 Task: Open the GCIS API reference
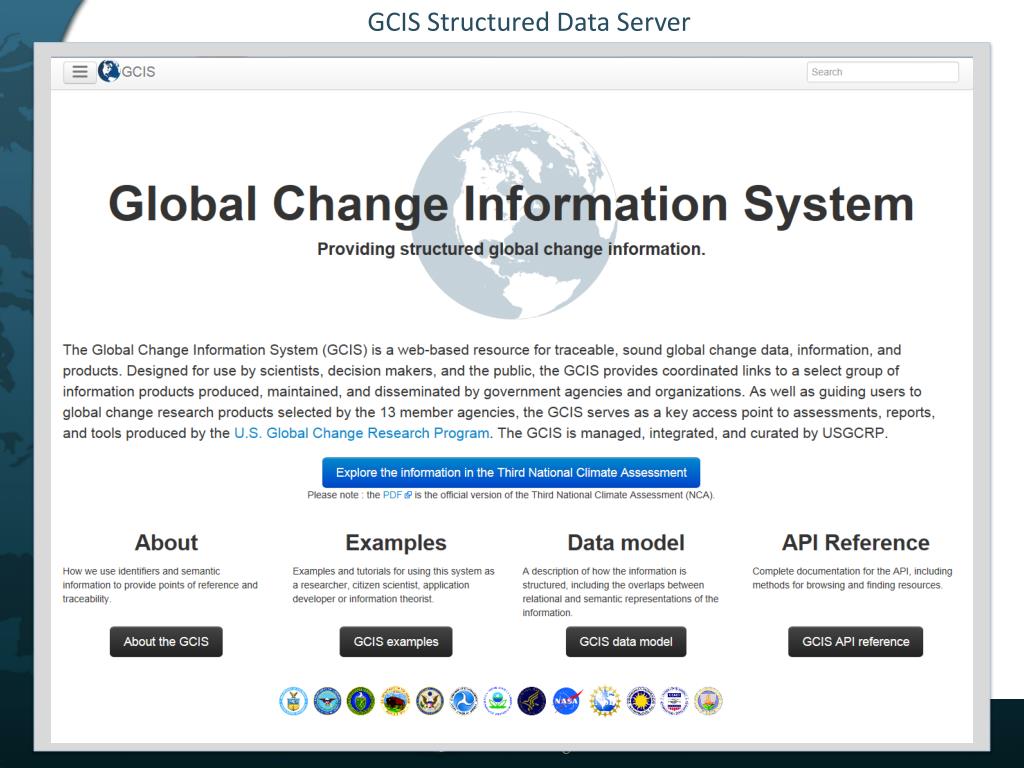[856, 642]
